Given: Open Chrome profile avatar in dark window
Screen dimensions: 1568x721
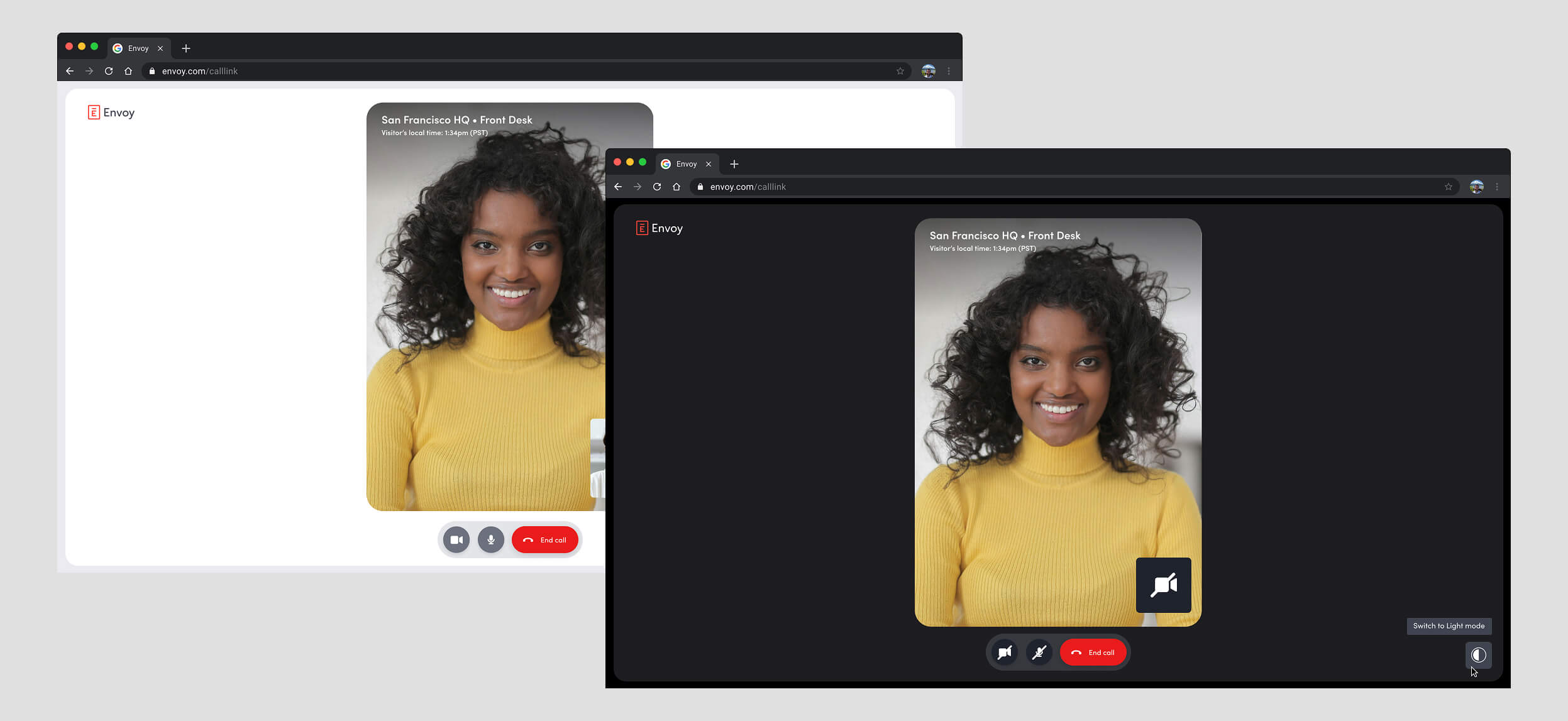Looking at the screenshot, I should click(x=1476, y=187).
